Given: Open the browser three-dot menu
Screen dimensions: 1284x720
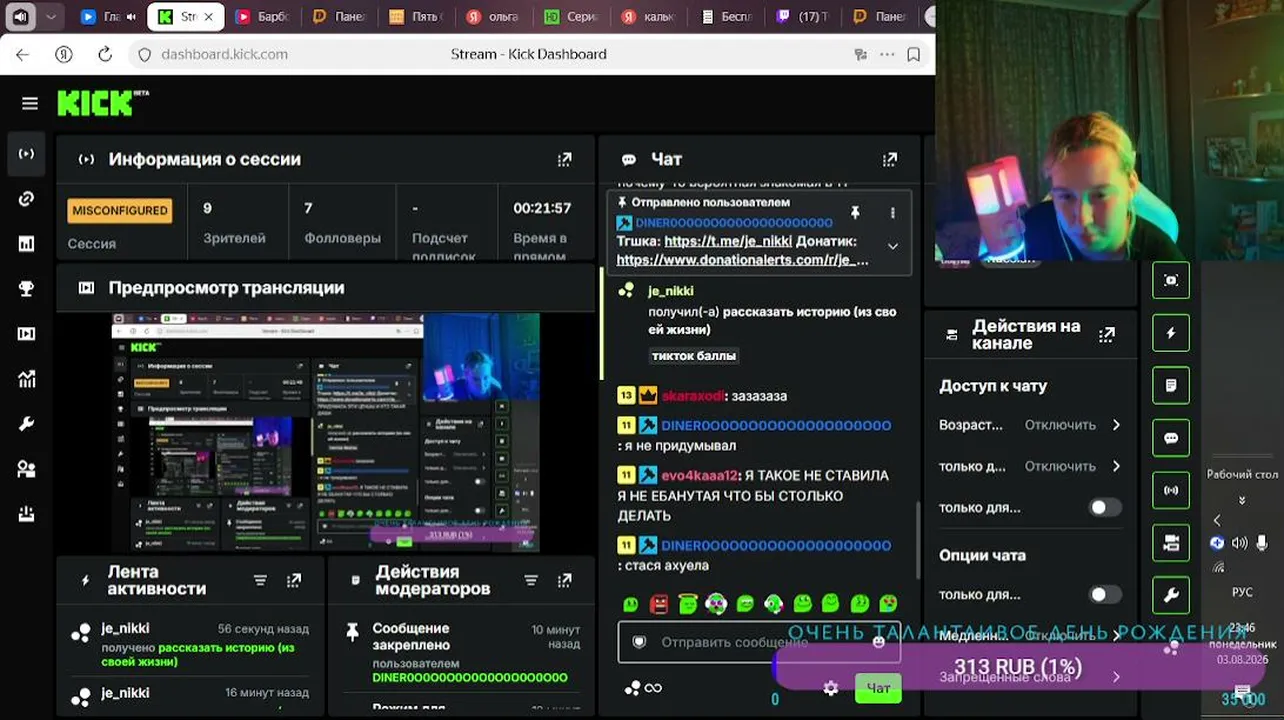Looking at the screenshot, I should pyautogui.click(x=887, y=54).
